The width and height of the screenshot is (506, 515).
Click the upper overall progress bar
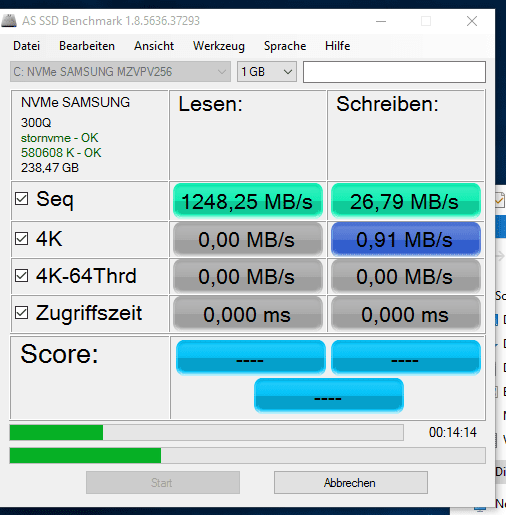[207, 432]
